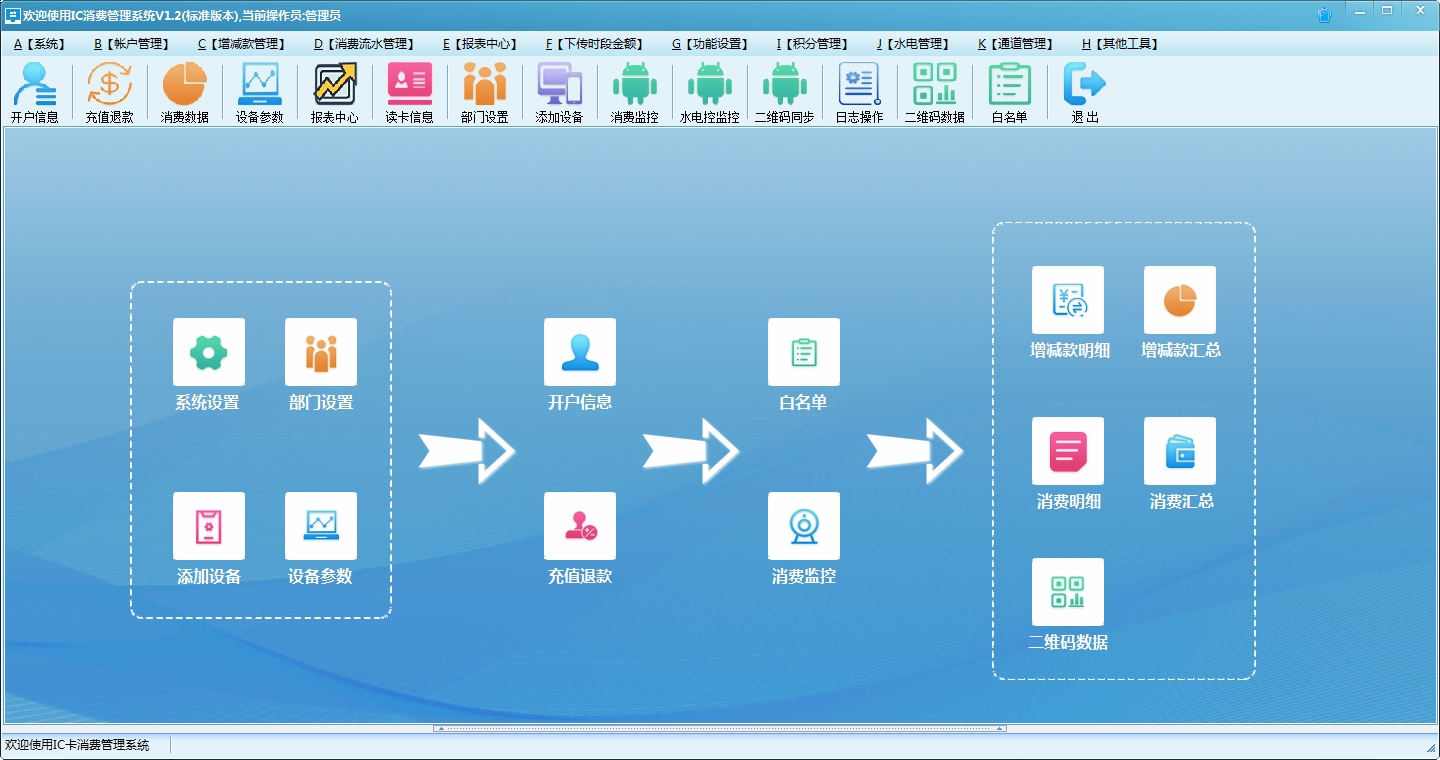
Task: Open the G【功能设置】 menu
Action: pyautogui.click(x=711, y=44)
